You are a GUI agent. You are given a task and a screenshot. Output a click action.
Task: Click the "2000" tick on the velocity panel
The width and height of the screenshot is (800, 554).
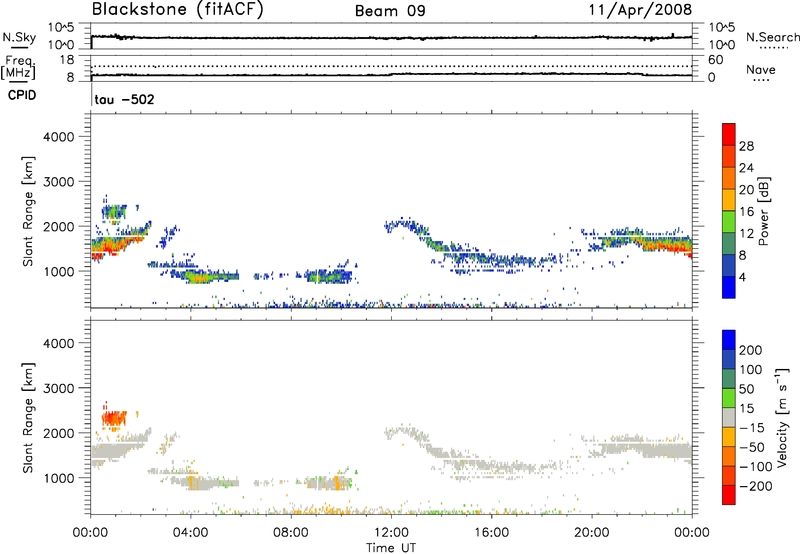(x=58, y=433)
